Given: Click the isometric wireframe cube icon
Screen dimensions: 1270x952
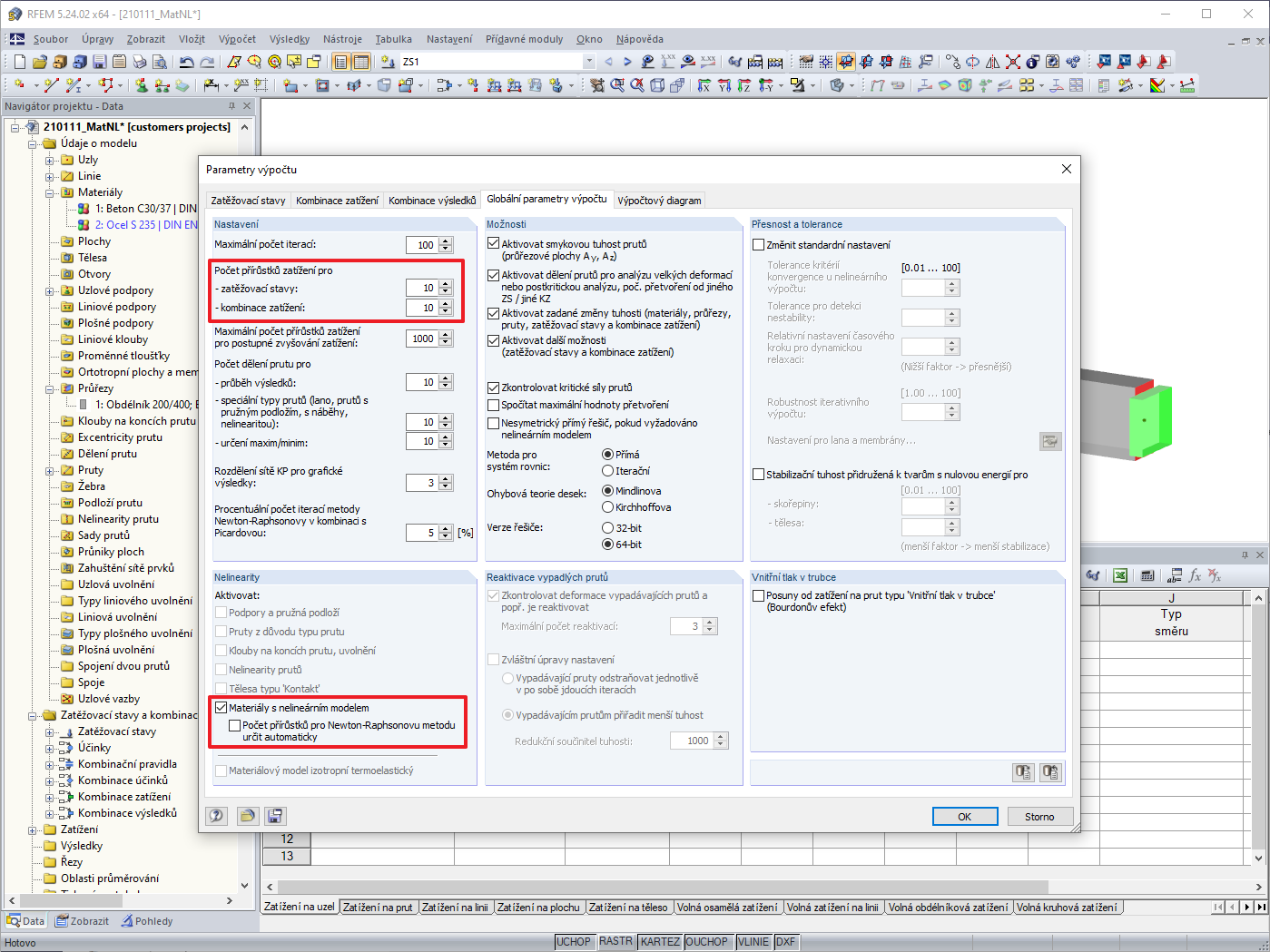Looking at the screenshot, I should [x=656, y=84].
